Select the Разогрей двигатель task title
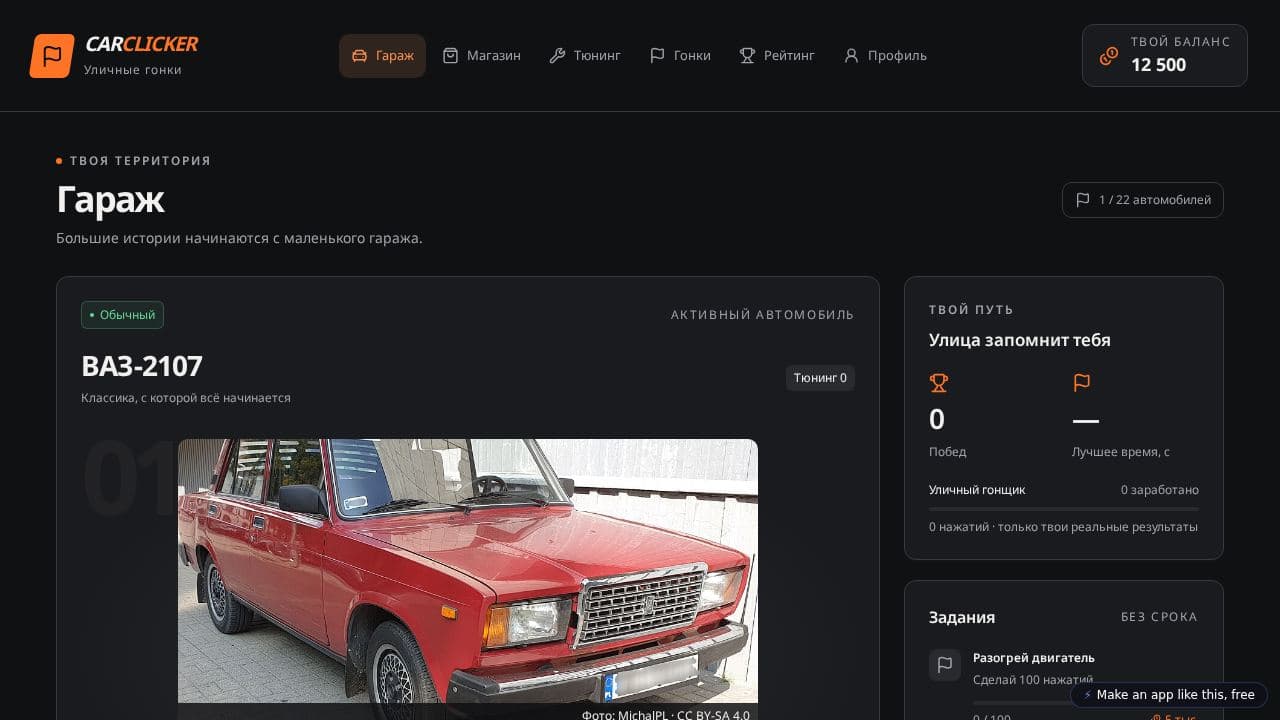This screenshot has height=720, width=1280. click(1034, 658)
